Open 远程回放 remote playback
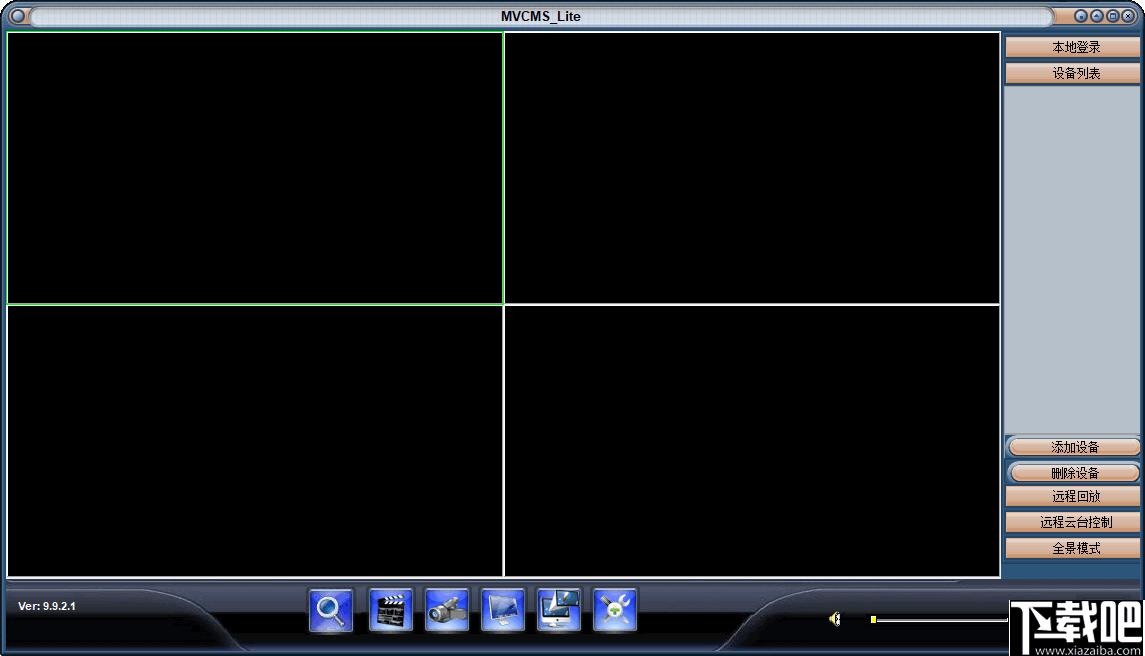The height and width of the screenshot is (656, 1145). point(1072,497)
